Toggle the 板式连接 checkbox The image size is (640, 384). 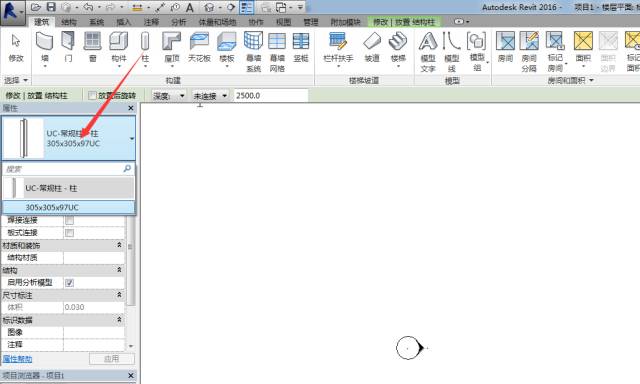pos(69,233)
